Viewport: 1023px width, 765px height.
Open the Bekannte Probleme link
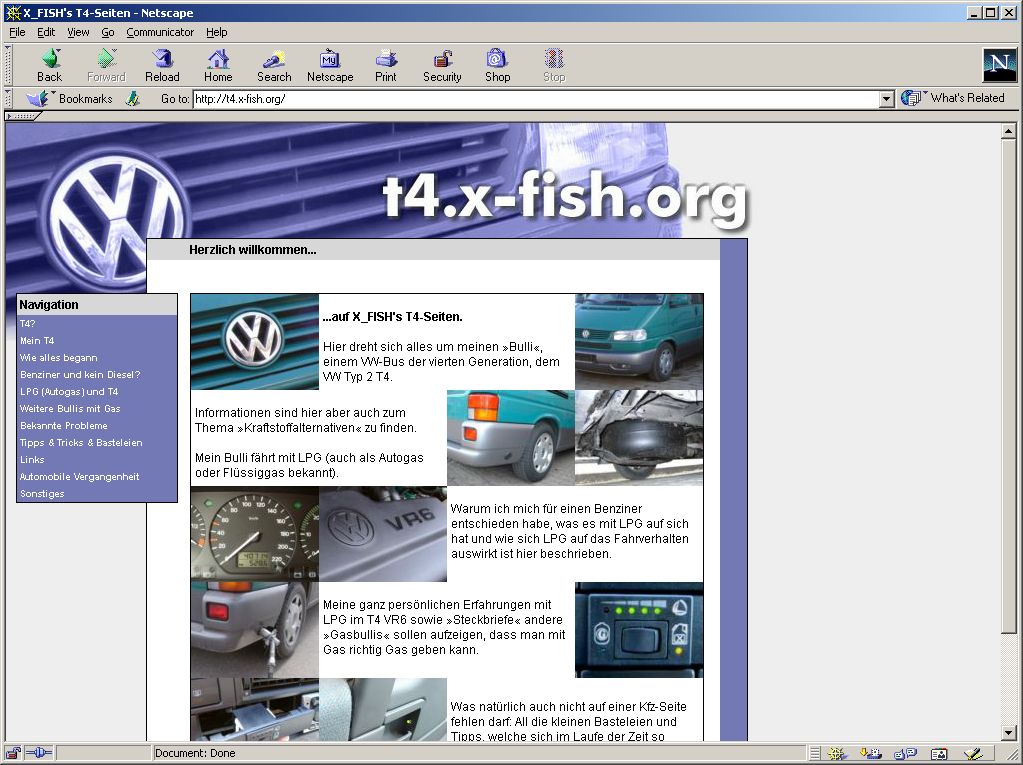point(64,425)
